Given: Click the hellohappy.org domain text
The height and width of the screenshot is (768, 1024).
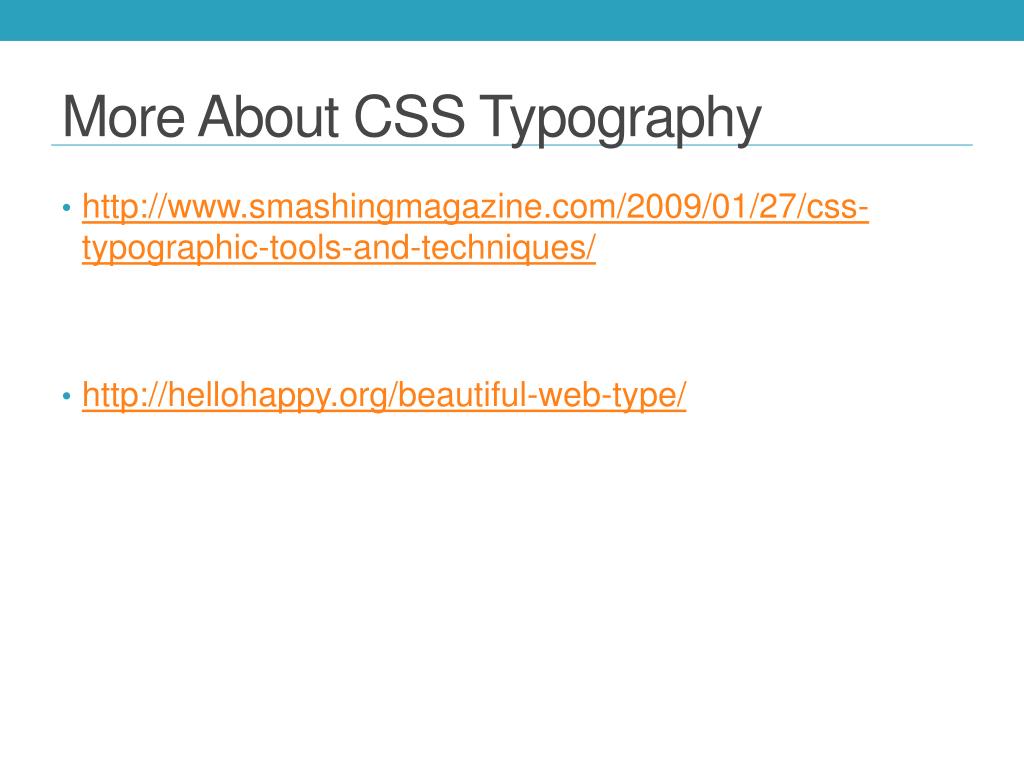Looking at the screenshot, I should [x=278, y=395].
